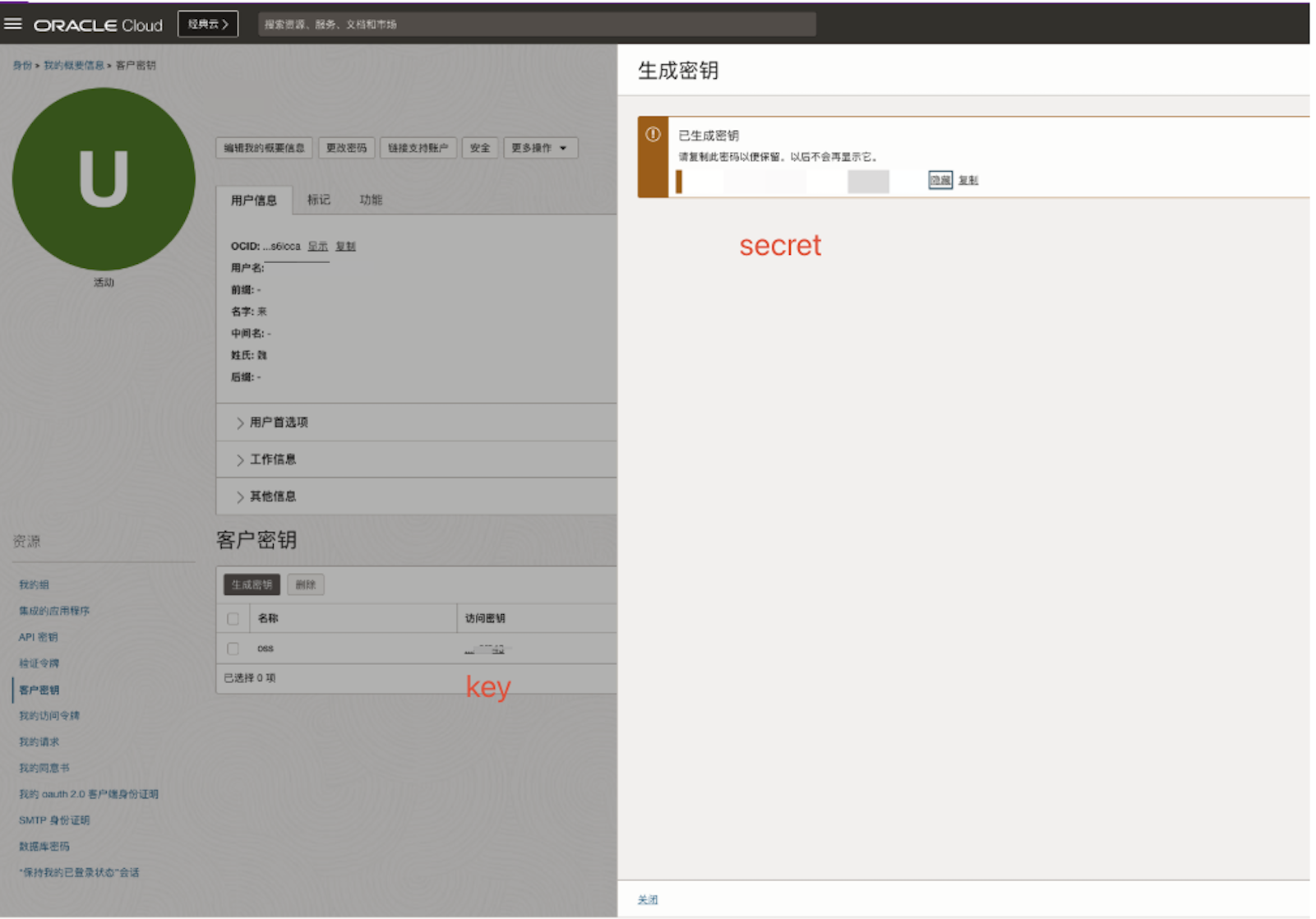Check the oss row checkbox

pos(233,649)
